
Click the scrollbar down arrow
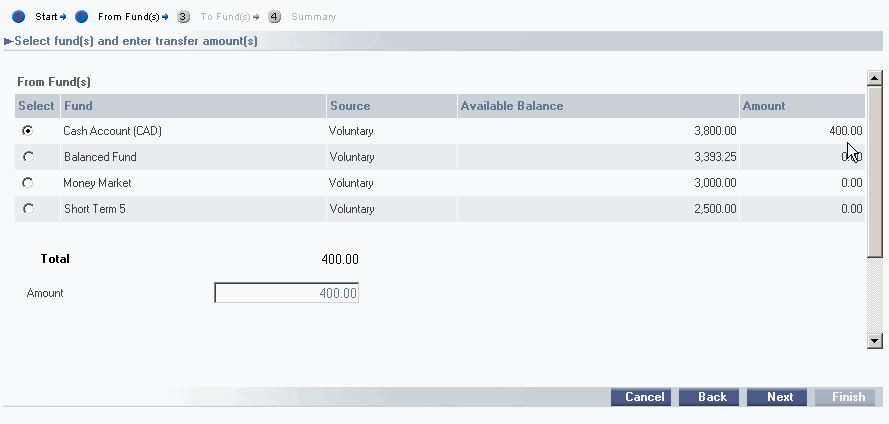click(x=875, y=340)
